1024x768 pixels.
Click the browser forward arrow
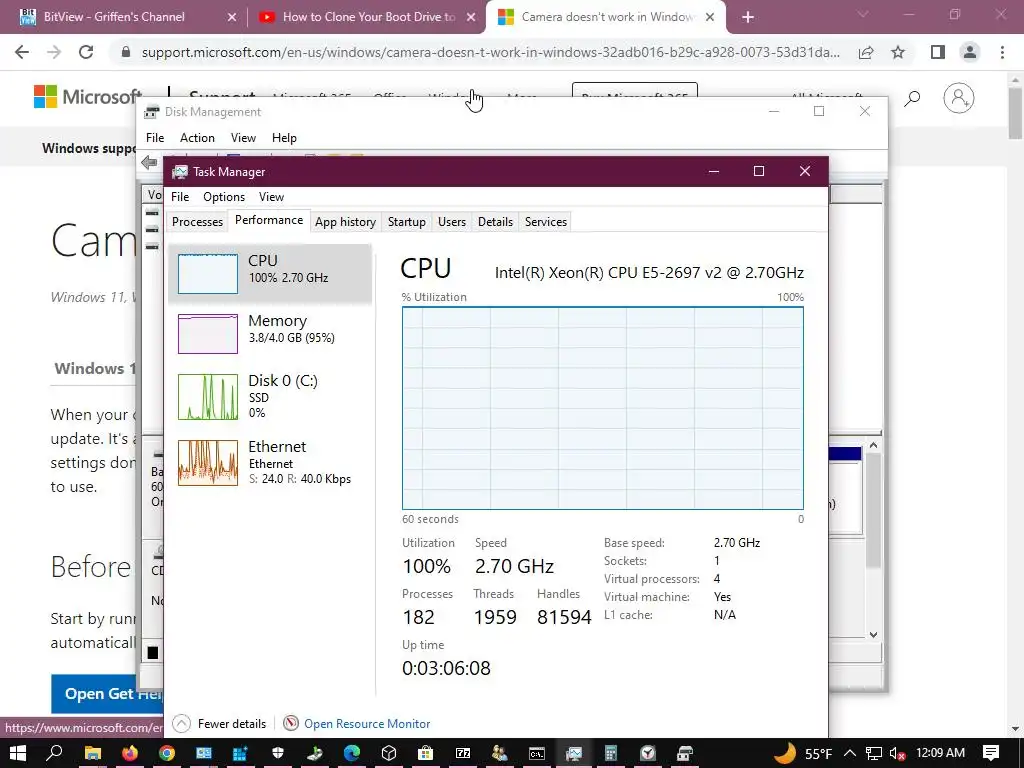54,52
